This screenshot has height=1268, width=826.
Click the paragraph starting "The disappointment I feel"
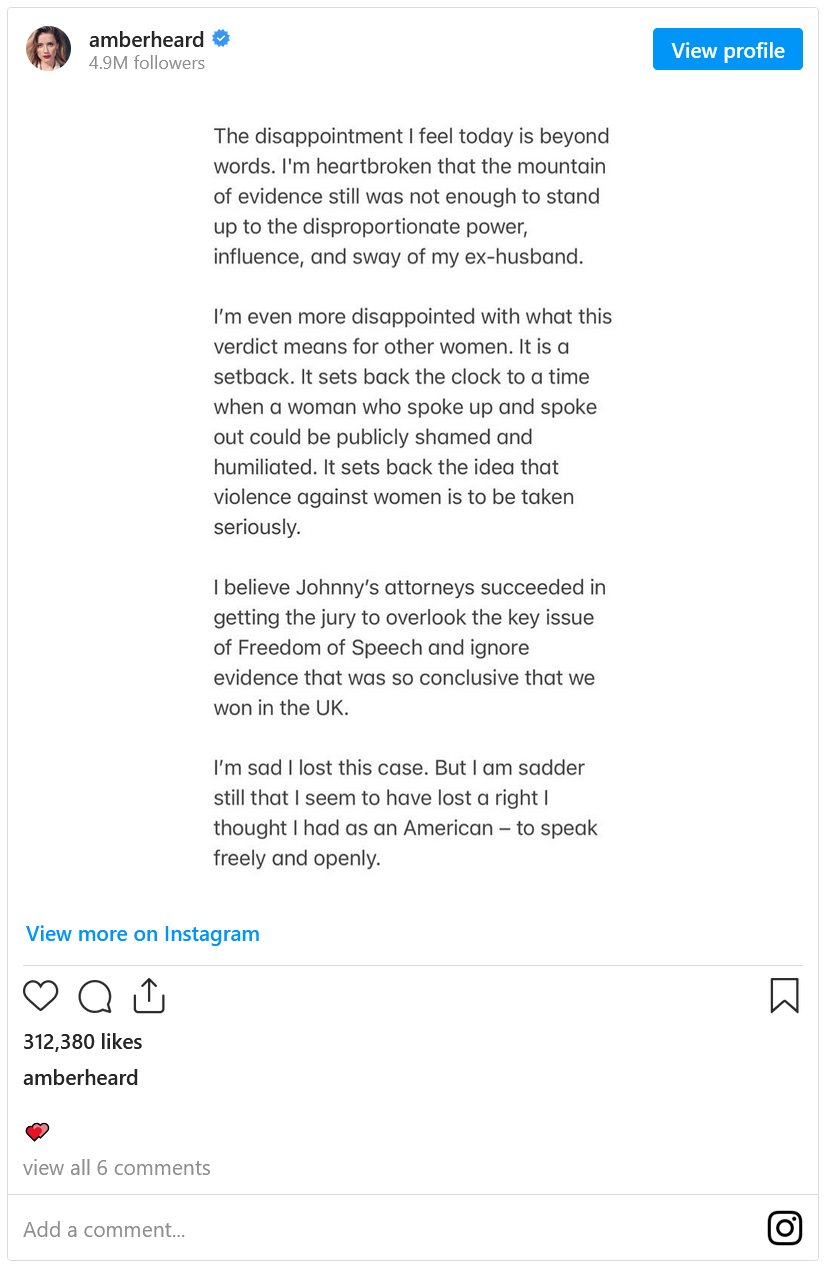(411, 196)
